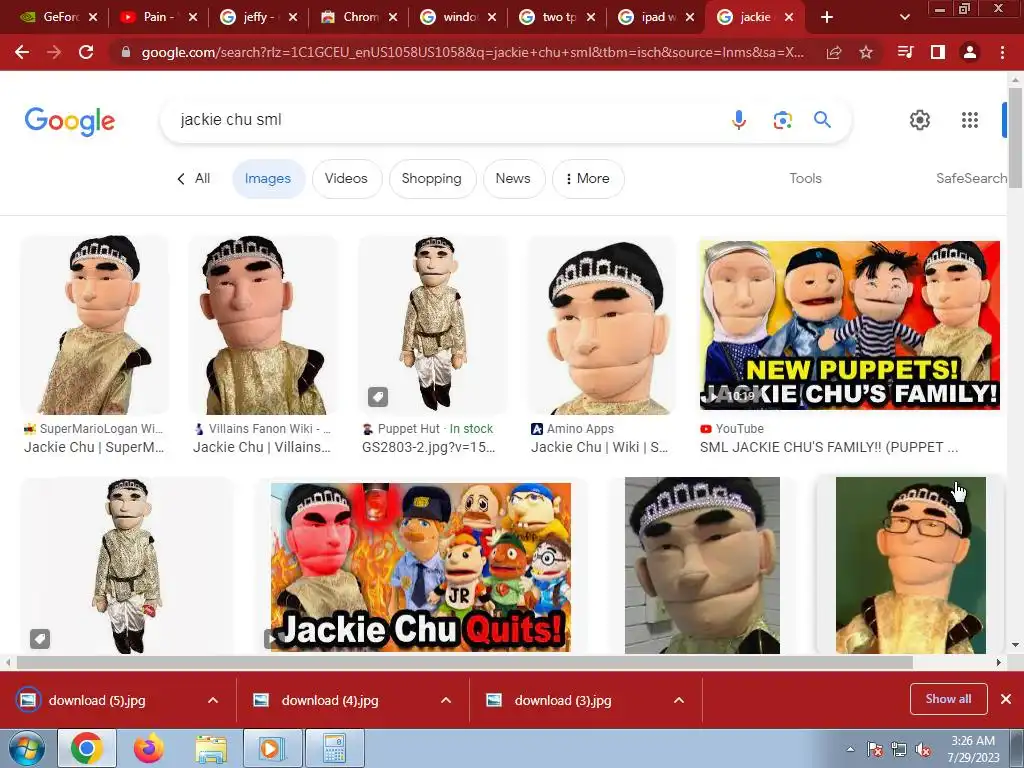Click the site lock icon in address bar
Image resolution: width=1024 pixels, height=768 pixels.
click(x=126, y=52)
